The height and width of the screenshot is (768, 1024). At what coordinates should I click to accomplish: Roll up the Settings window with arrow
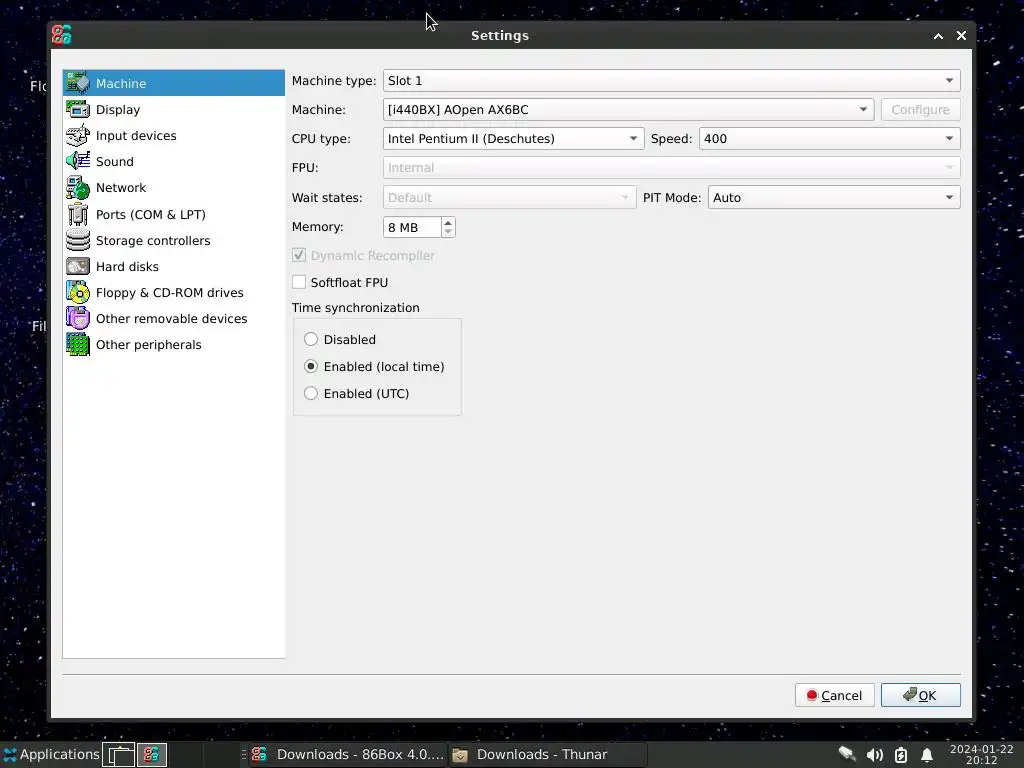point(938,36)
